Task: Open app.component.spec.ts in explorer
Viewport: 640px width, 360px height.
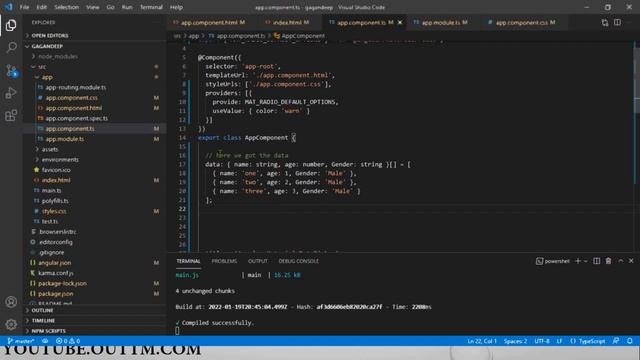Action: (x=76, y=118)
